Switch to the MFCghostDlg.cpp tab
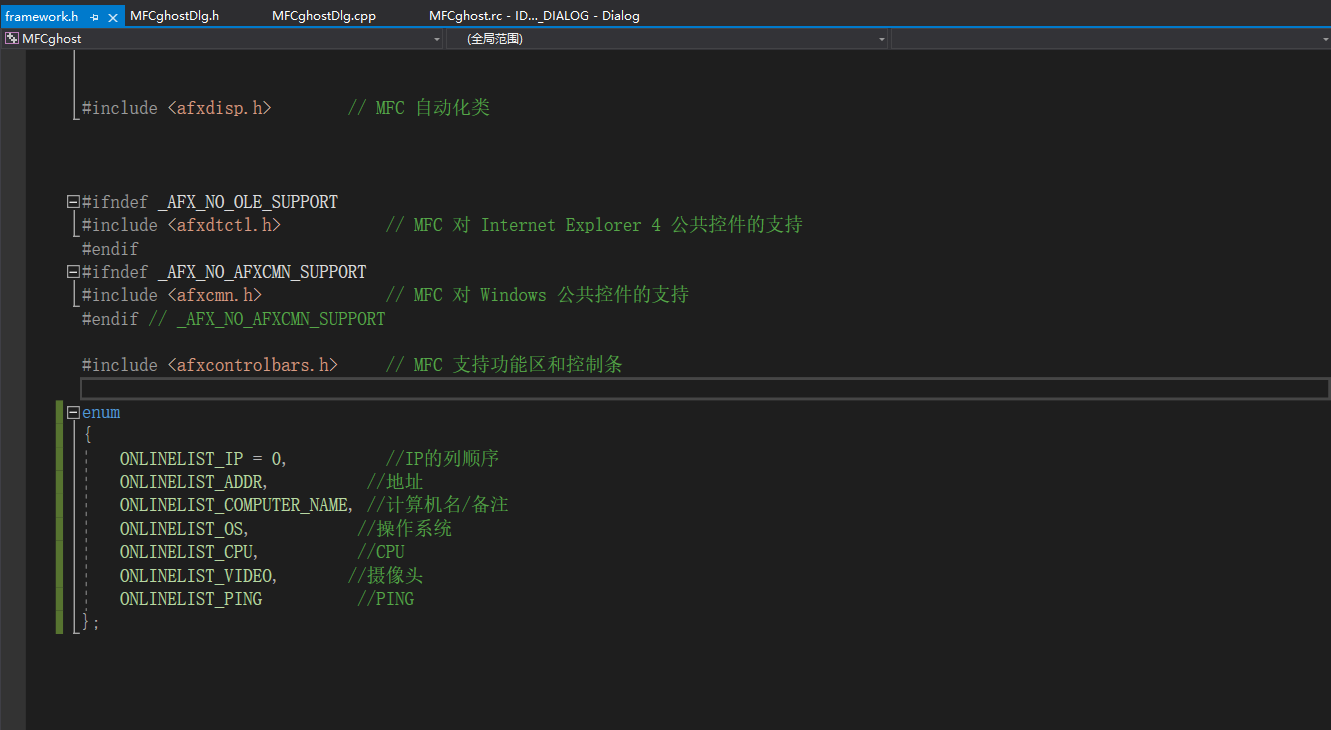The width and height of the screenshot is (1331, 730). [324, 16]
